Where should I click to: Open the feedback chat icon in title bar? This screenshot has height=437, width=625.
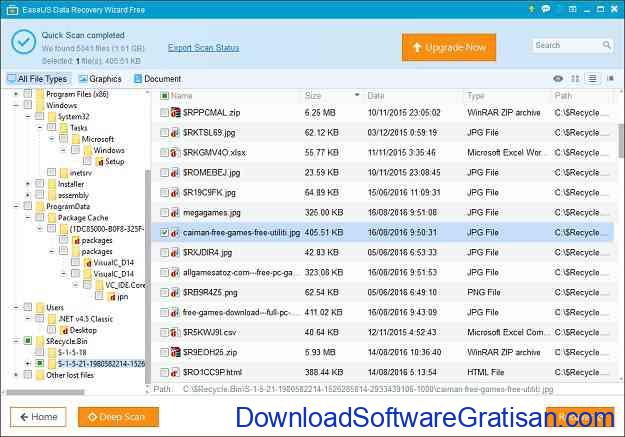click(545, 9)
